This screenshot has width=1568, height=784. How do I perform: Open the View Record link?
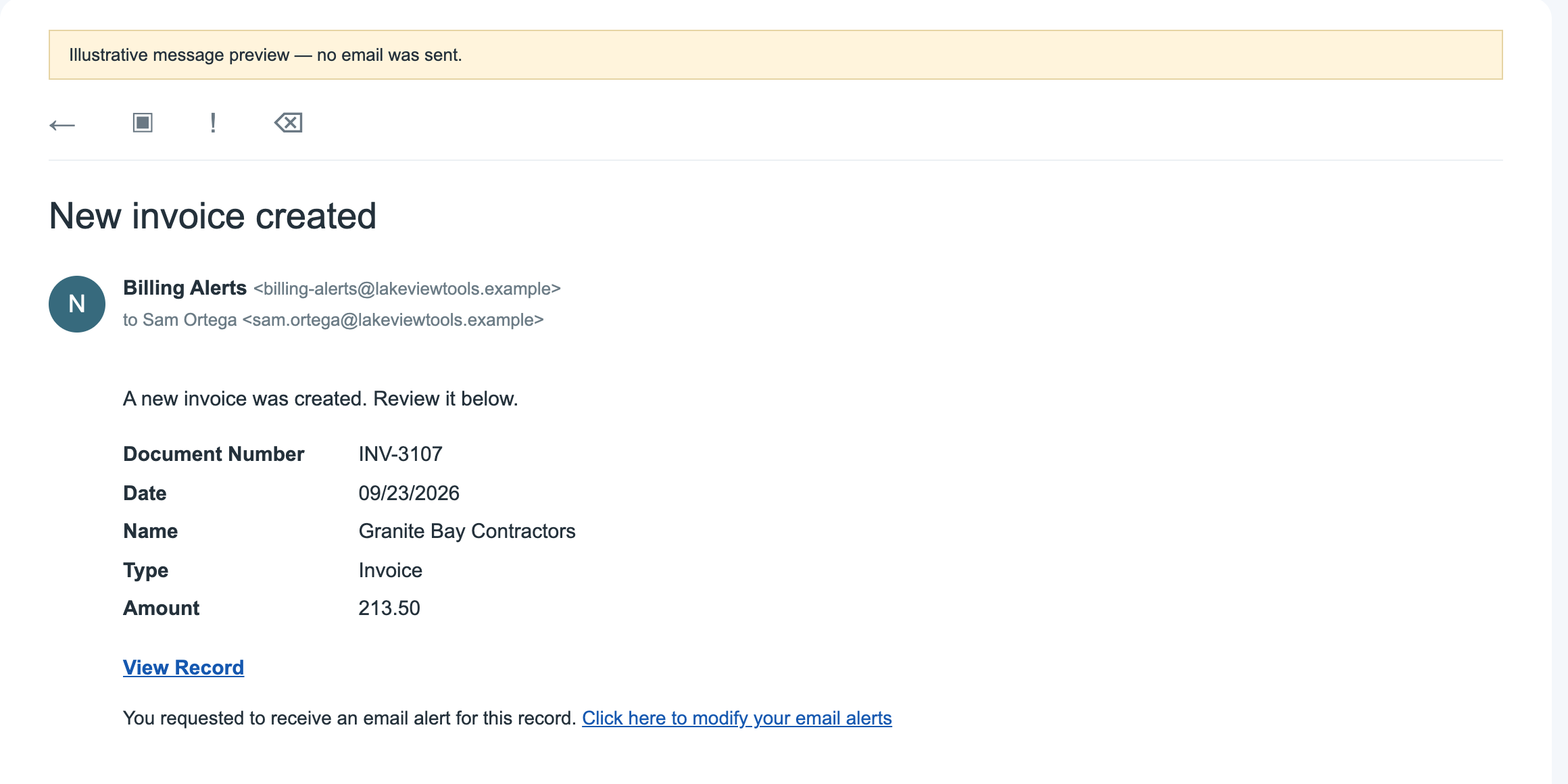pyautogui.click(x=183, y=668)
